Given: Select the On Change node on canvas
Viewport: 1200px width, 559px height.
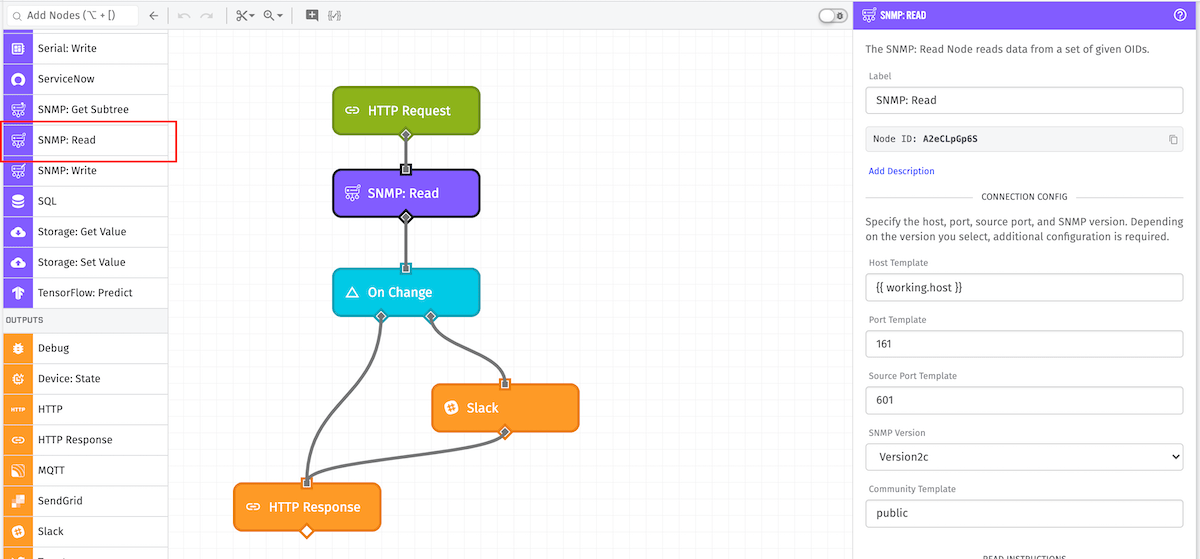Looking at the screenshot, I should 406,292.
